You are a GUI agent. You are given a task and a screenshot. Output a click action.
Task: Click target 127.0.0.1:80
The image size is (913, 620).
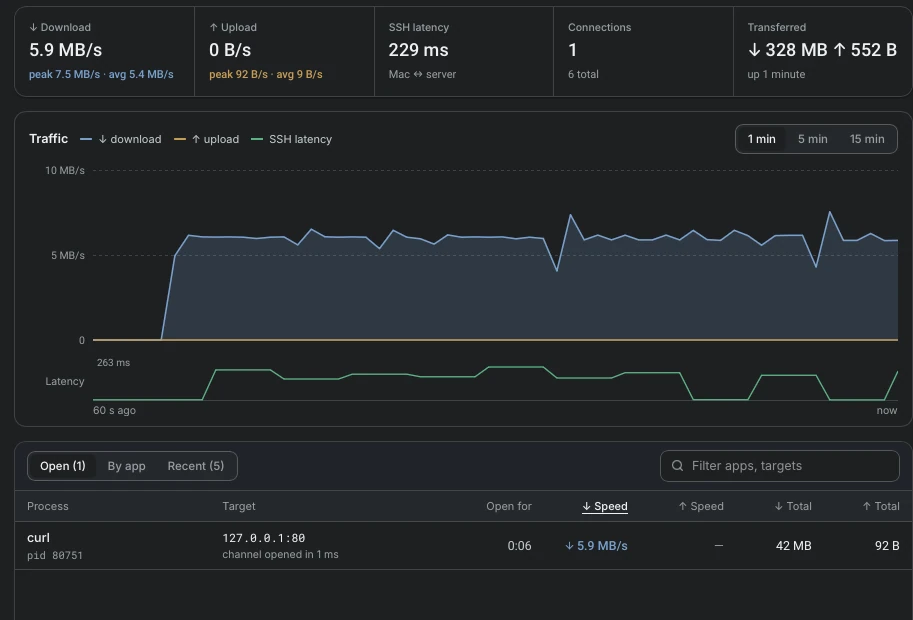264,538
